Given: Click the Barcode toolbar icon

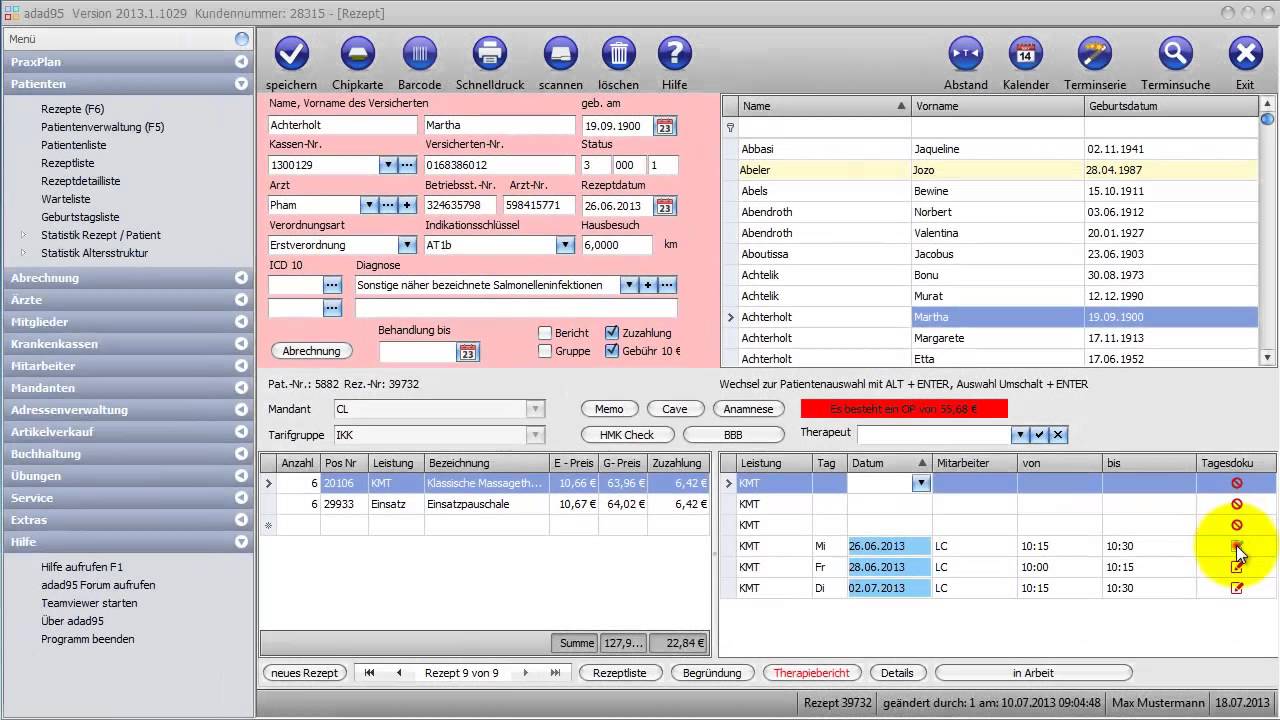Looking at the screenshot, I should [419, 54].
